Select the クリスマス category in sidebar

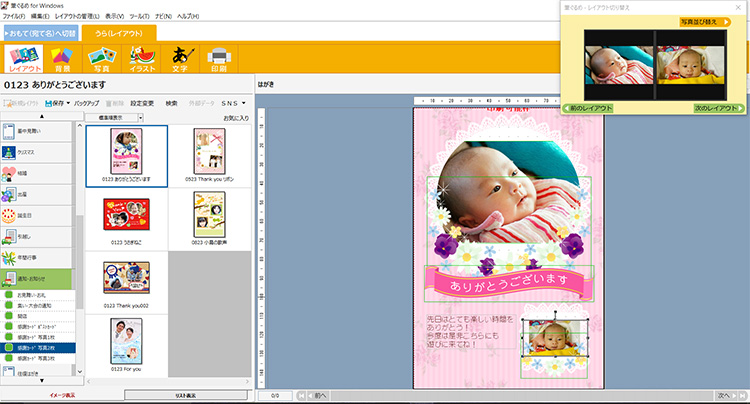coord(38,150)
